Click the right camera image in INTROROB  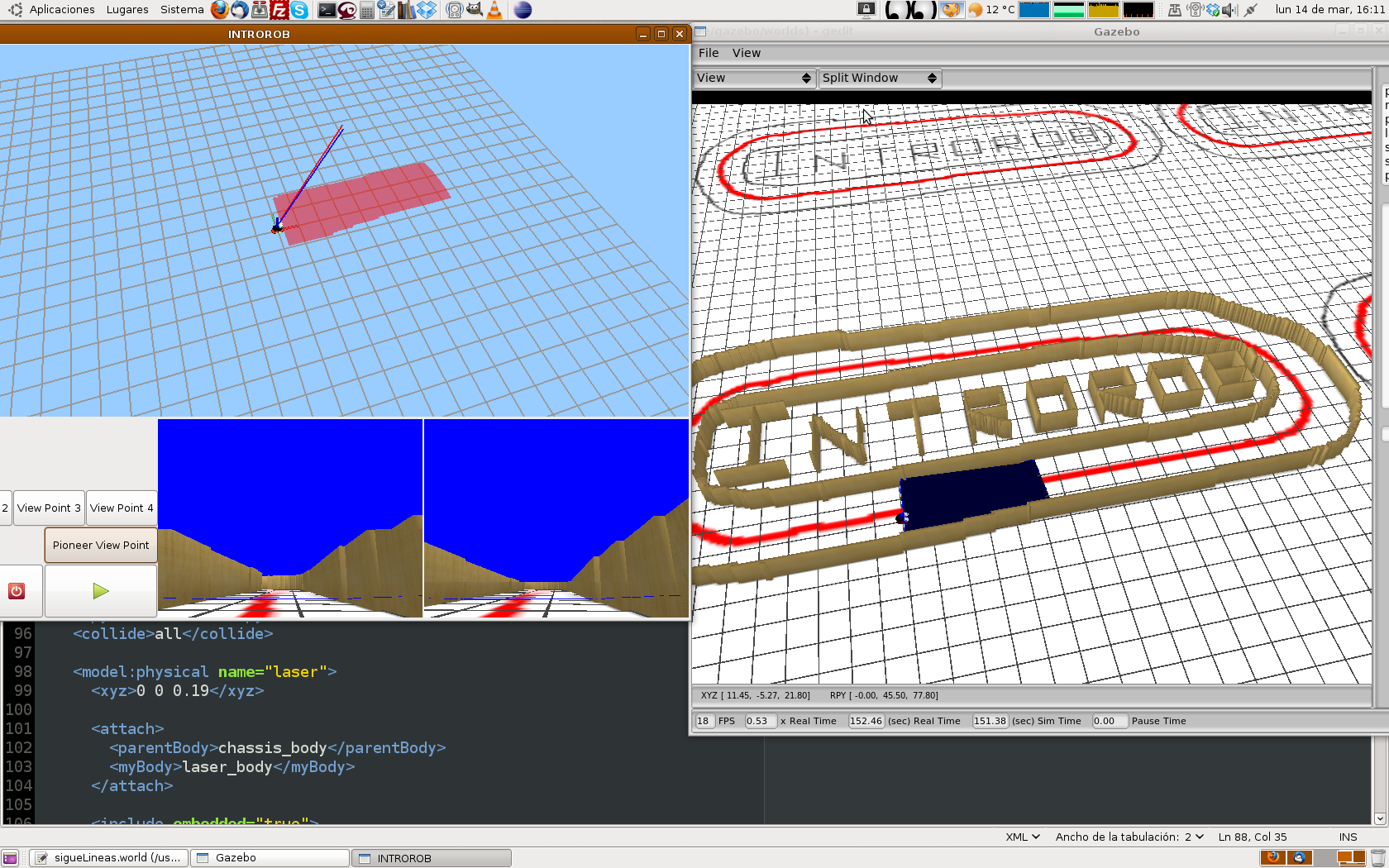pos(556,517)
